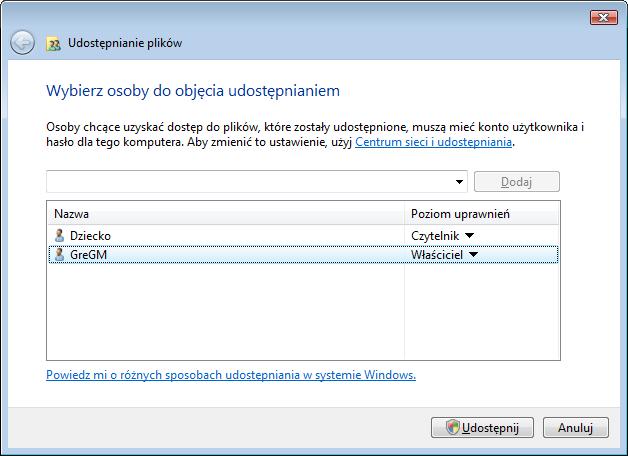Click the Anuluj button

pyautogui.click(x=576, y=428)
